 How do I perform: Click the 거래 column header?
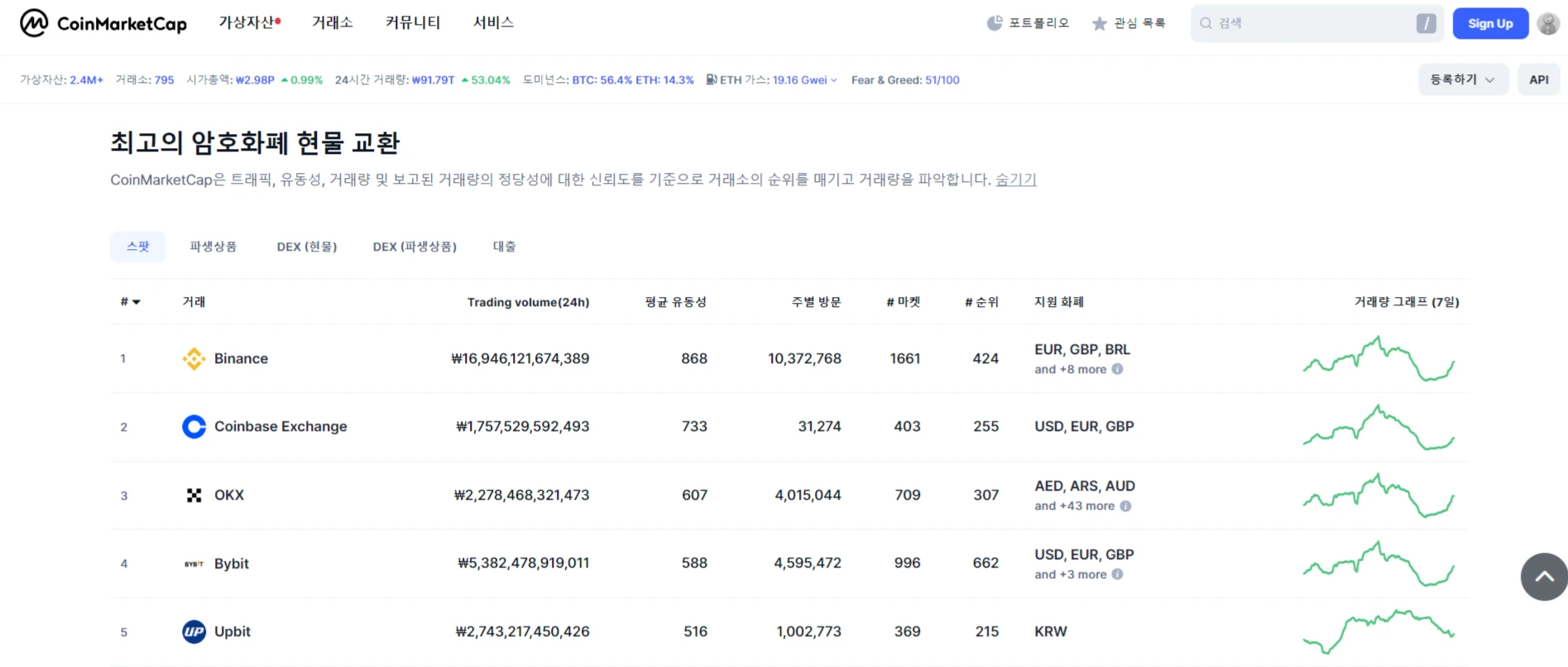(x=194, y=302)
